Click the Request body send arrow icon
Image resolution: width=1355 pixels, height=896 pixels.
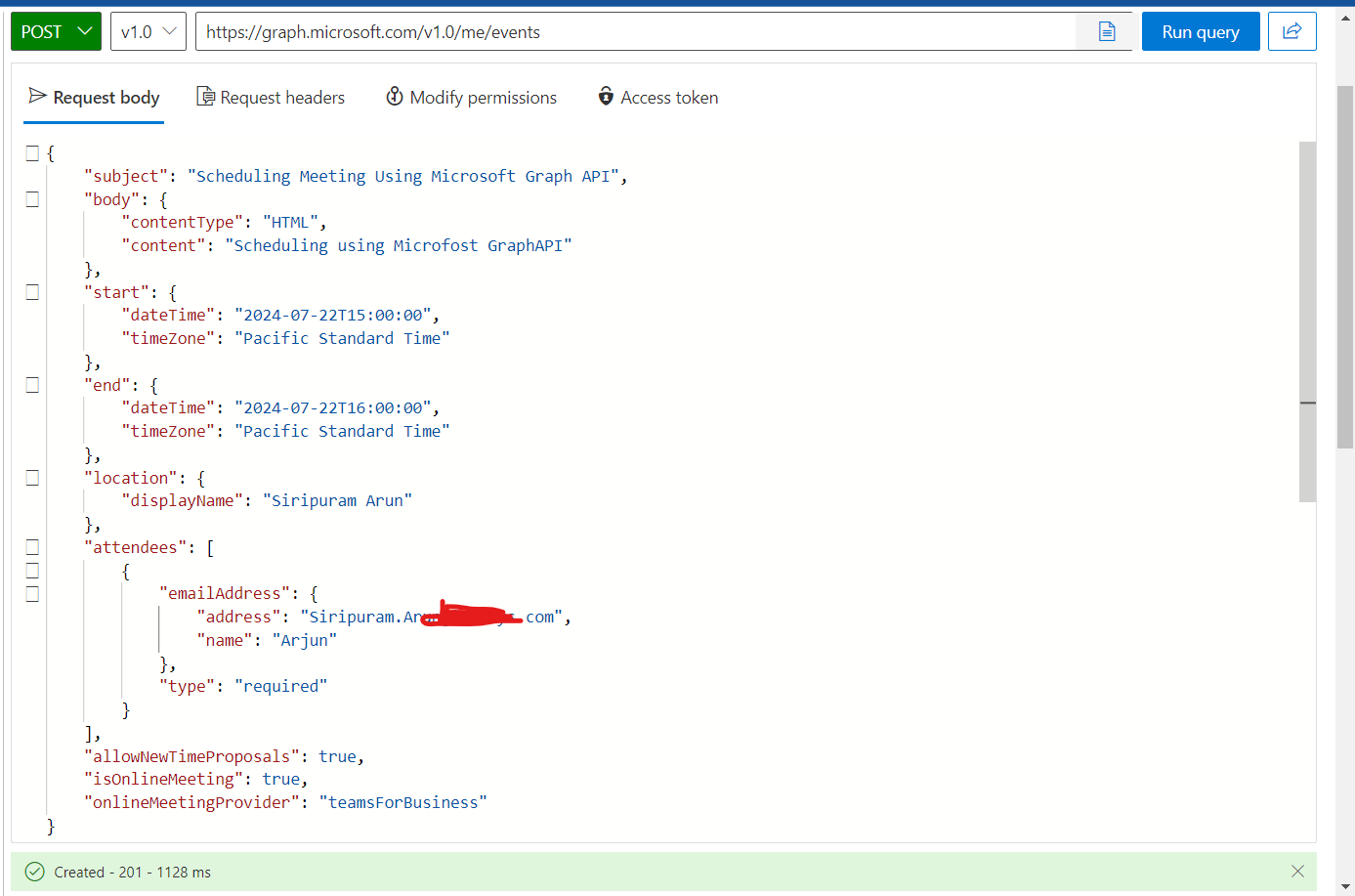pyautogui.click(x=37, y=96)
